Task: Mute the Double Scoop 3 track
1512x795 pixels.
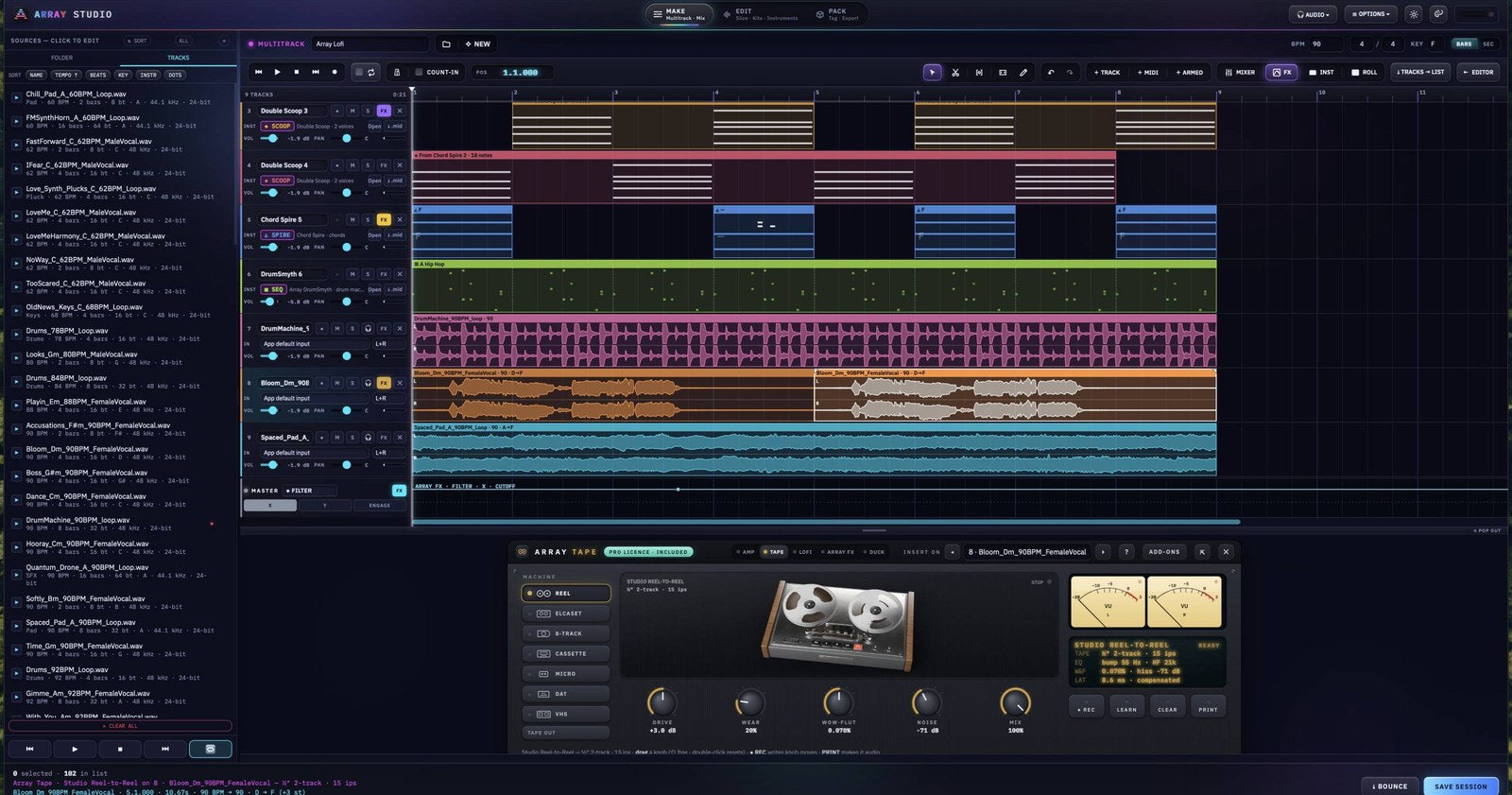Action: [x=352, y=111]
